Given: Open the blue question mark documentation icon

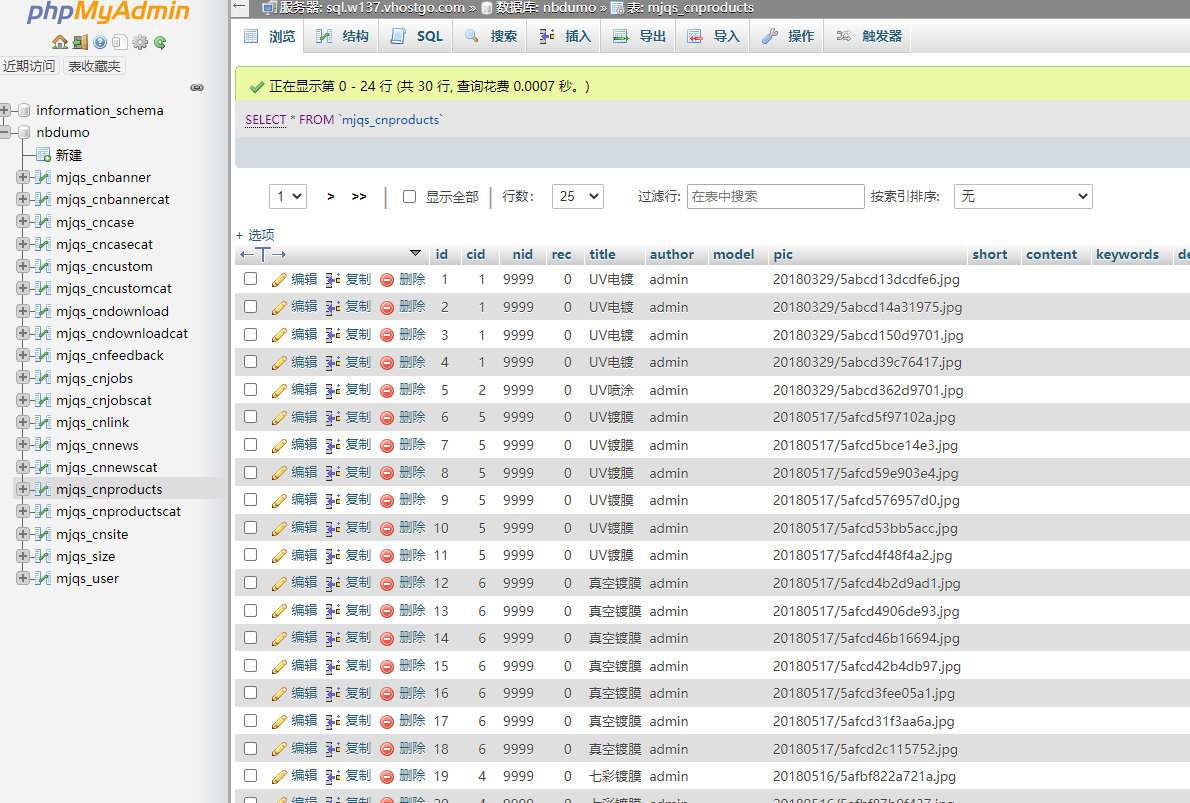Looking at the screenshot, I should [100, 42].
